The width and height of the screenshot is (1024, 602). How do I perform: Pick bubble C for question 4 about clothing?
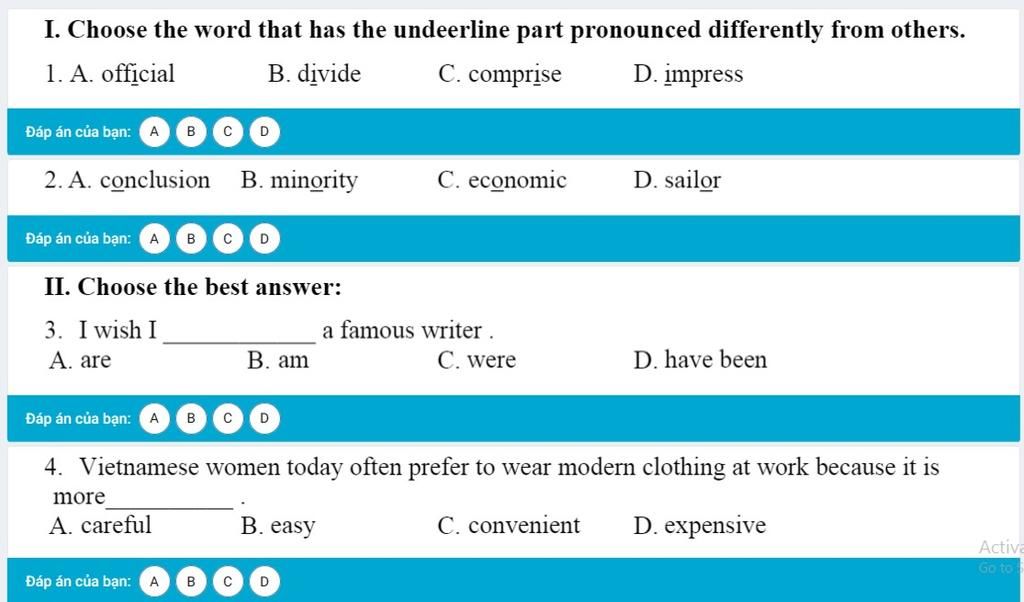click(228, 581)
